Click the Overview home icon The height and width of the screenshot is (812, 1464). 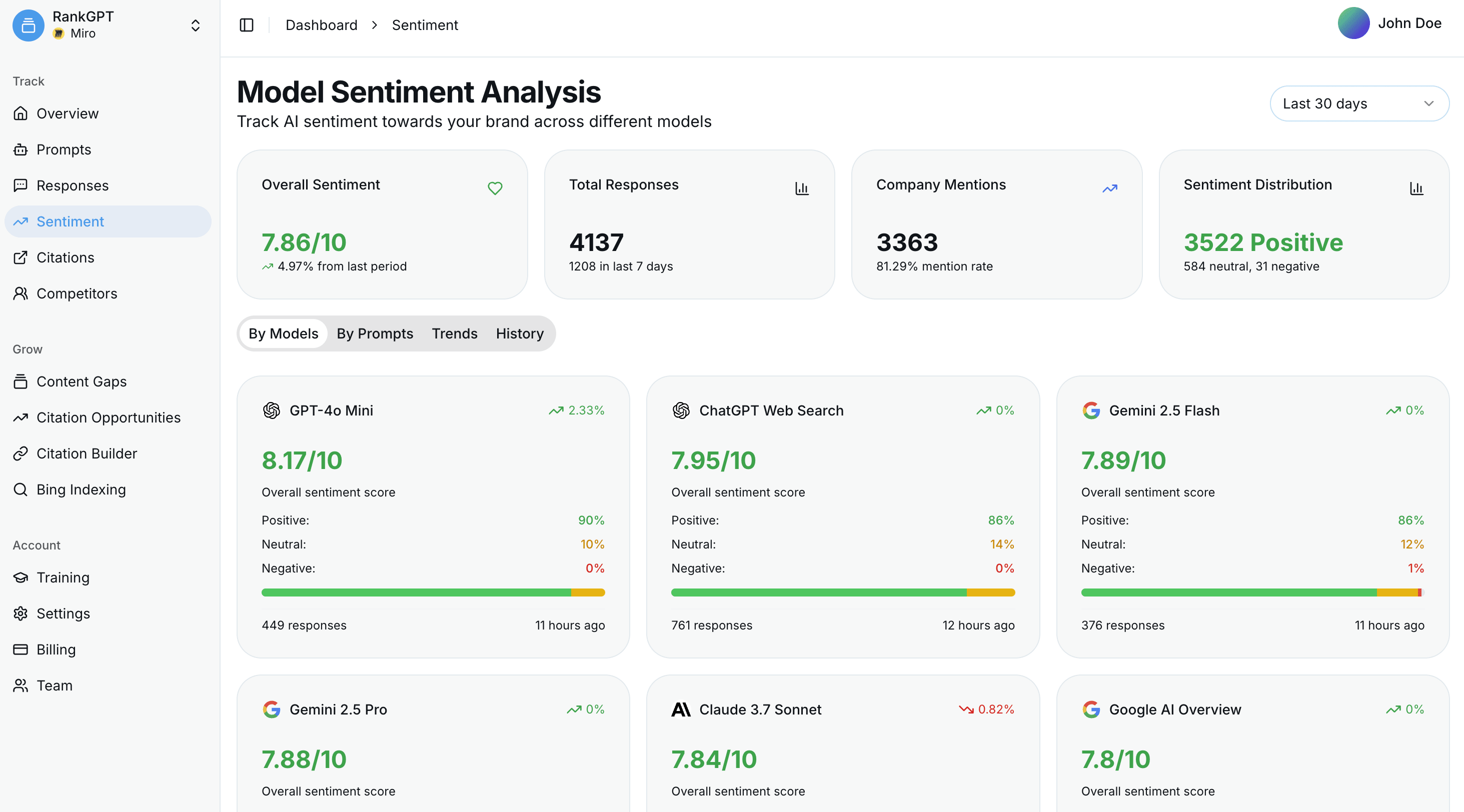(x=21, y=113)
